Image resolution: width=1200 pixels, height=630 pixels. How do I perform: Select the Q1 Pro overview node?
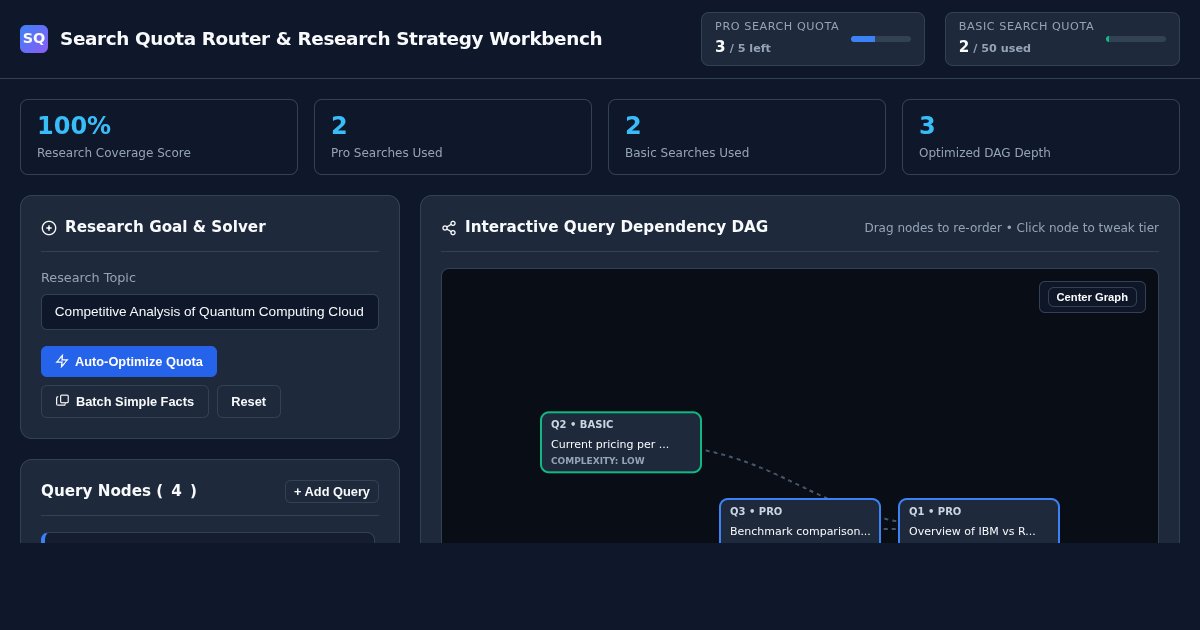(979, 521)
